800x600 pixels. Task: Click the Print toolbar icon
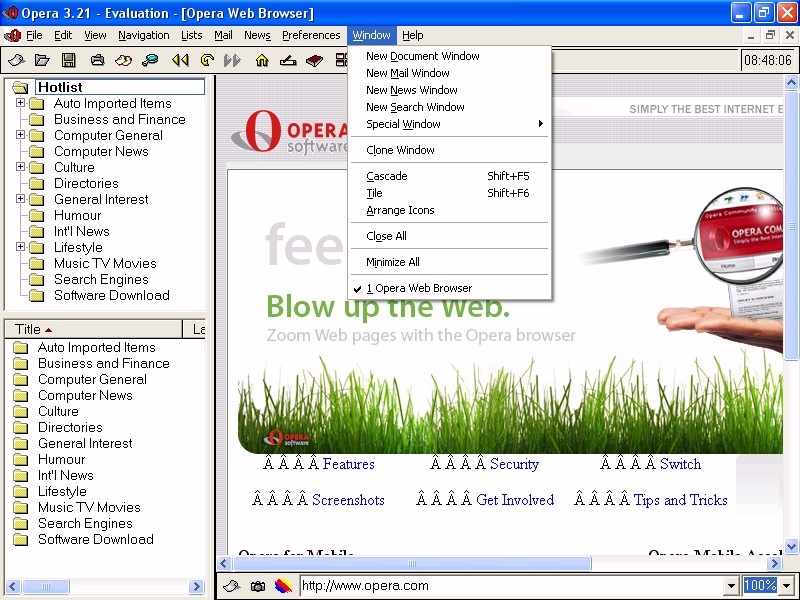click(x=97, y=60)
